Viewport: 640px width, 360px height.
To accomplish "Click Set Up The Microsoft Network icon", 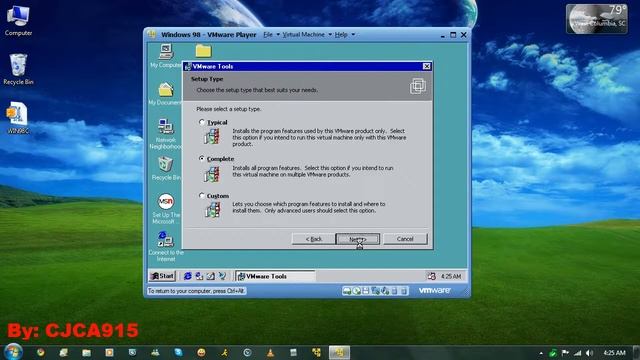I will (166, 209).
